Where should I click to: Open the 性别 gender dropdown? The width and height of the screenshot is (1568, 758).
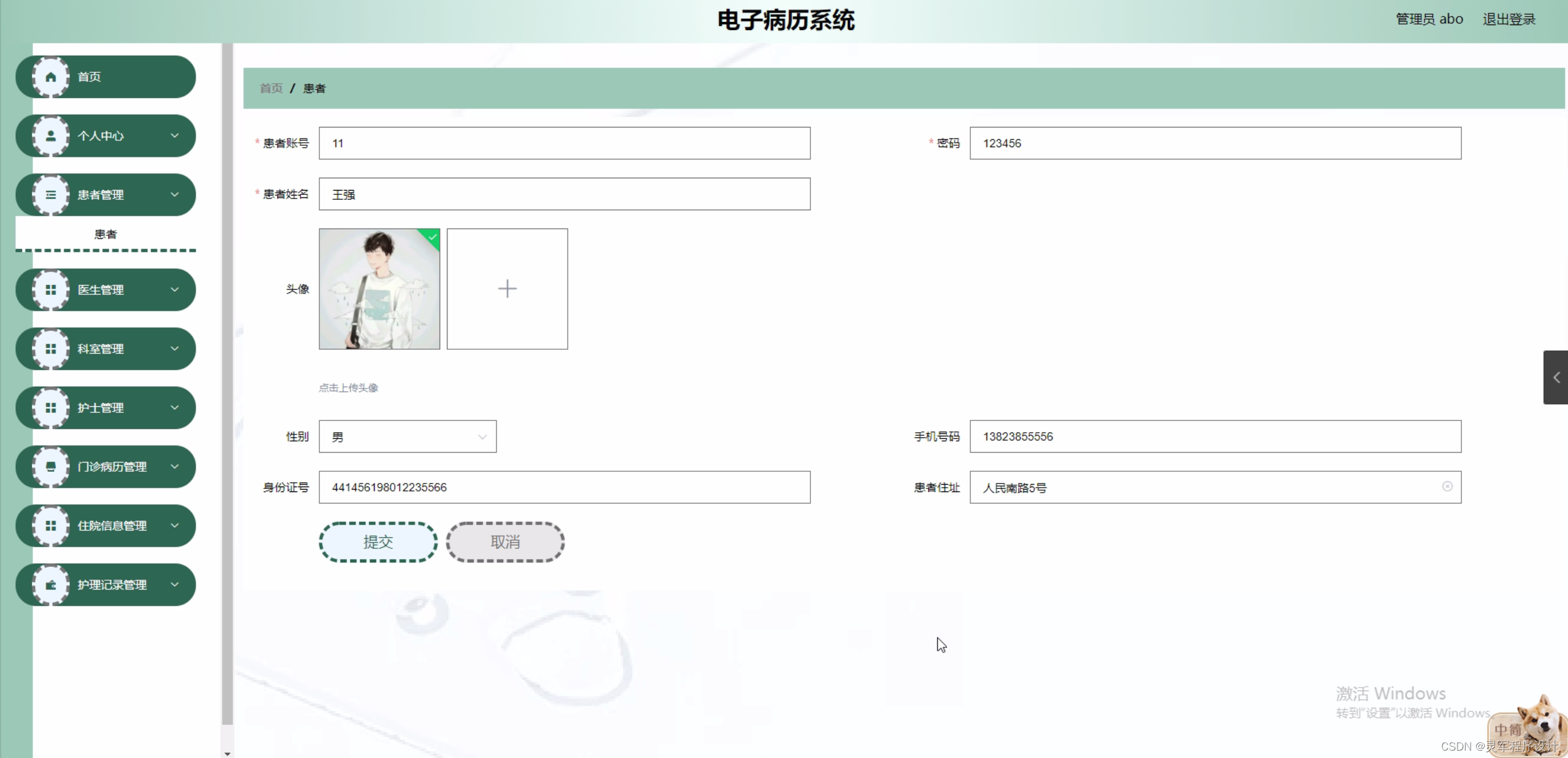pyautogui.click(x=408, y=437)
